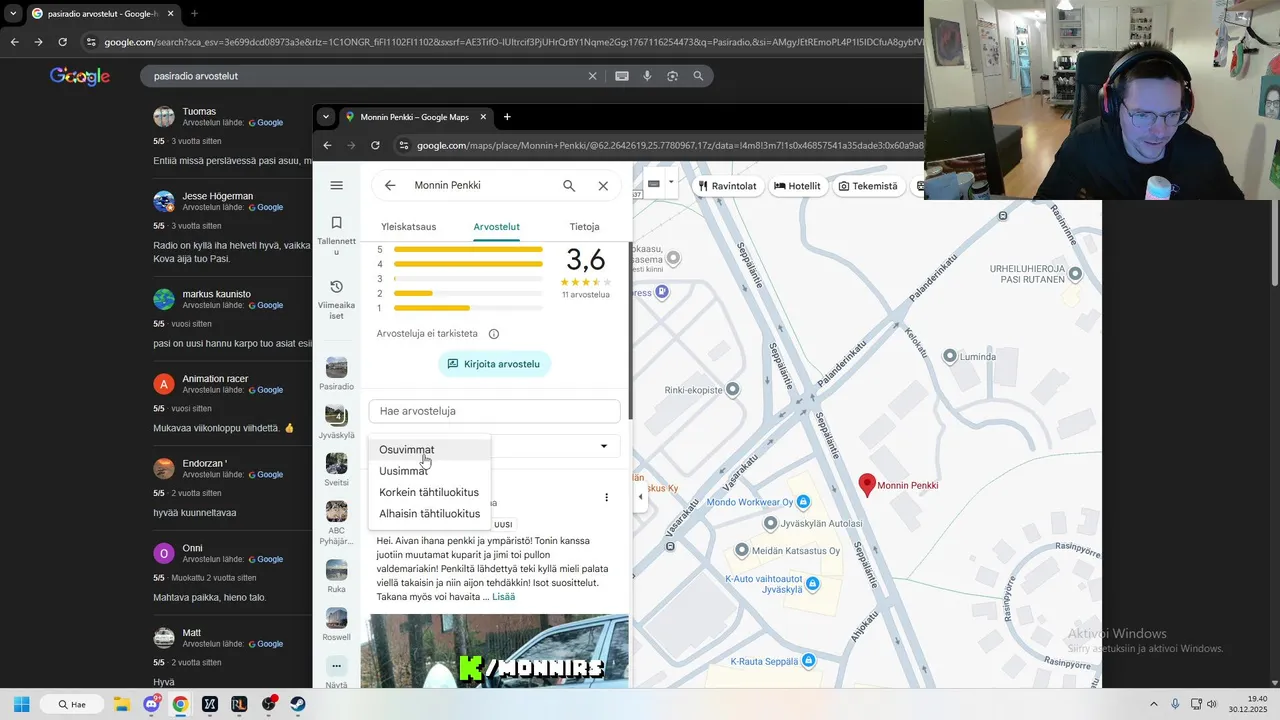Show hidden icons in the system tray
This screenshot has height=720, width=1280.
1153,704
